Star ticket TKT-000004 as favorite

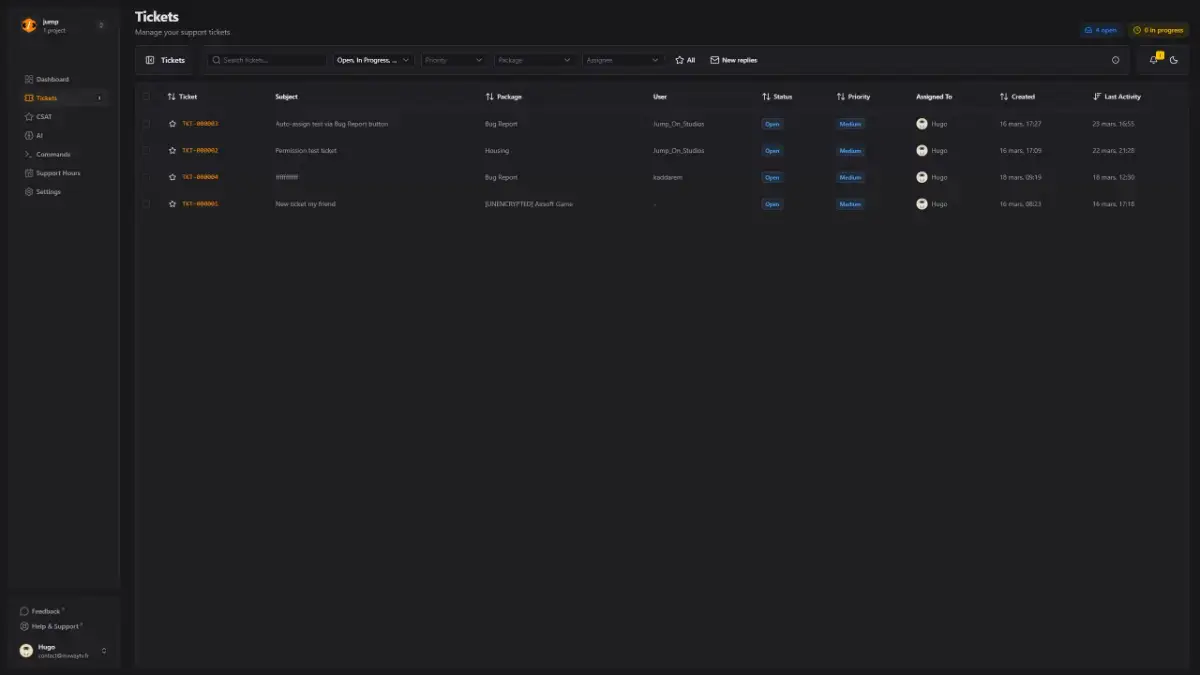click(x=172, y=177)
